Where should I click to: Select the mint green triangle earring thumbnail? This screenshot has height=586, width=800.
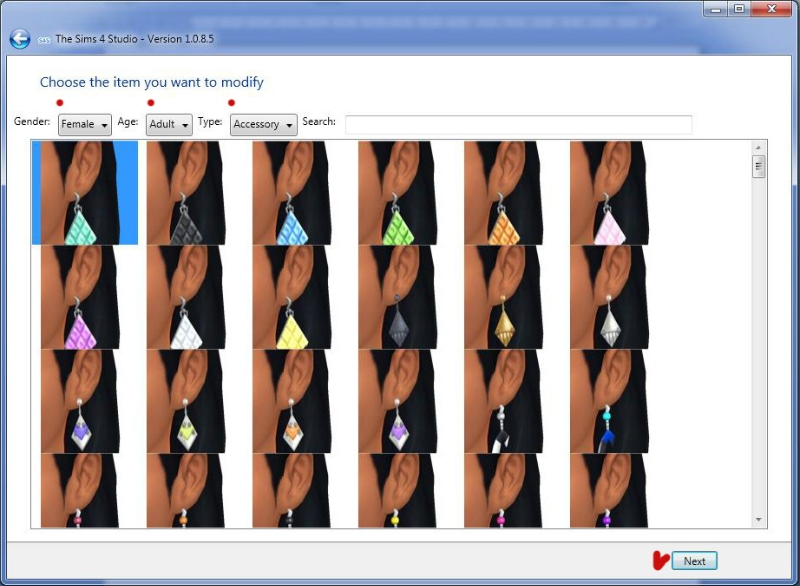[85, 193]
